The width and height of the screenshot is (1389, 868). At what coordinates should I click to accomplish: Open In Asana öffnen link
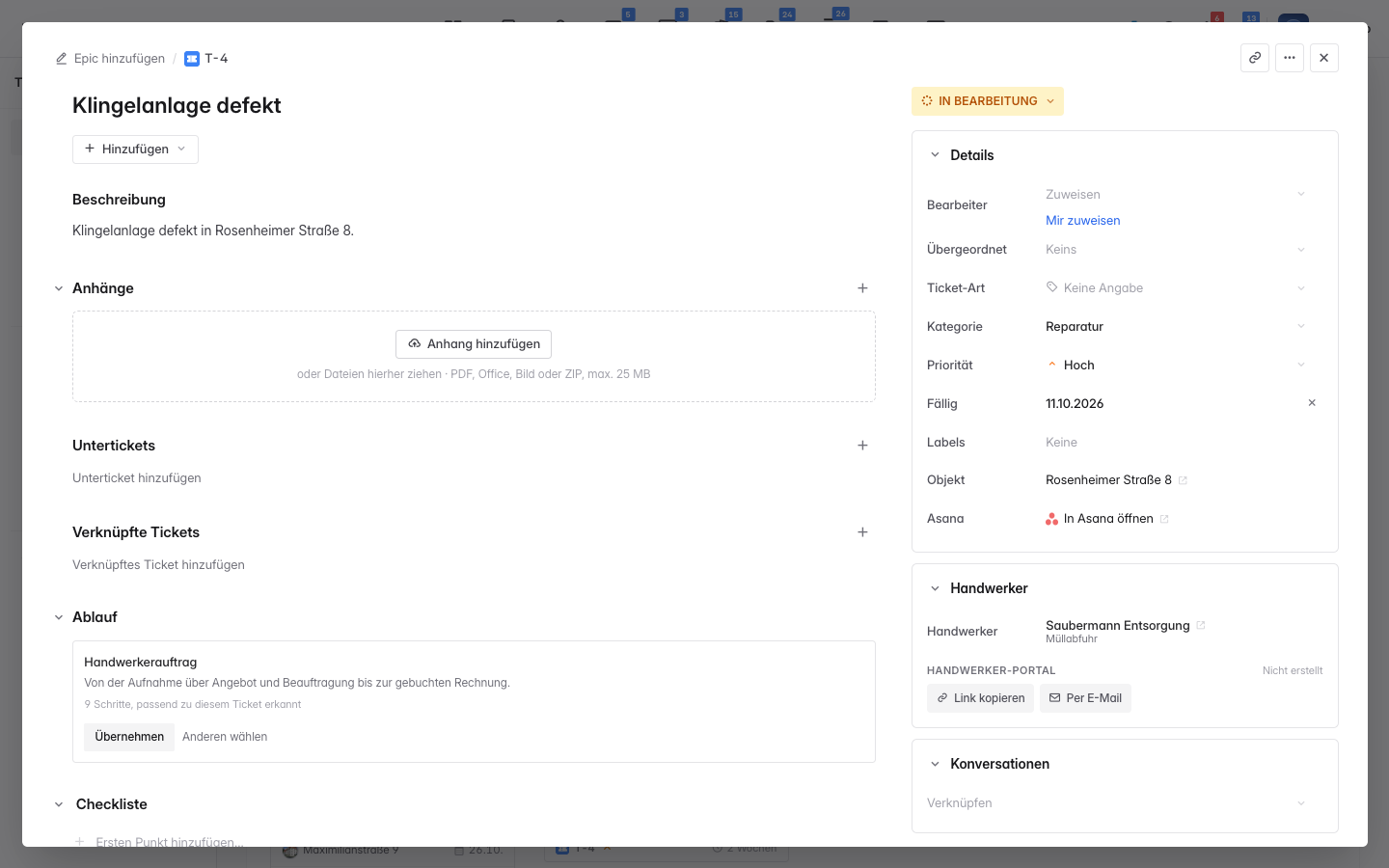coord(1108,519)
